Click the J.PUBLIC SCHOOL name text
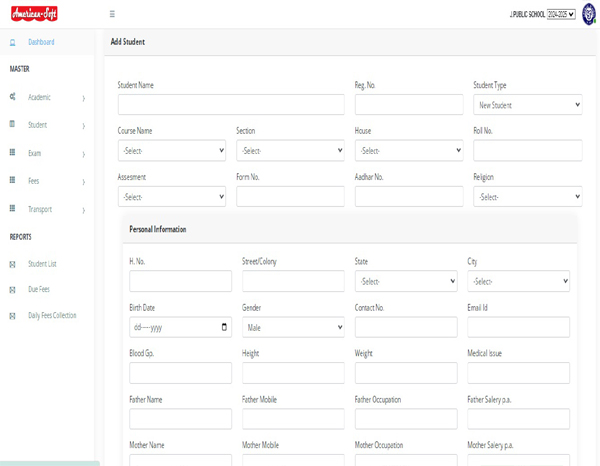Viewport: 600px width, 466px height. (527, 15)
